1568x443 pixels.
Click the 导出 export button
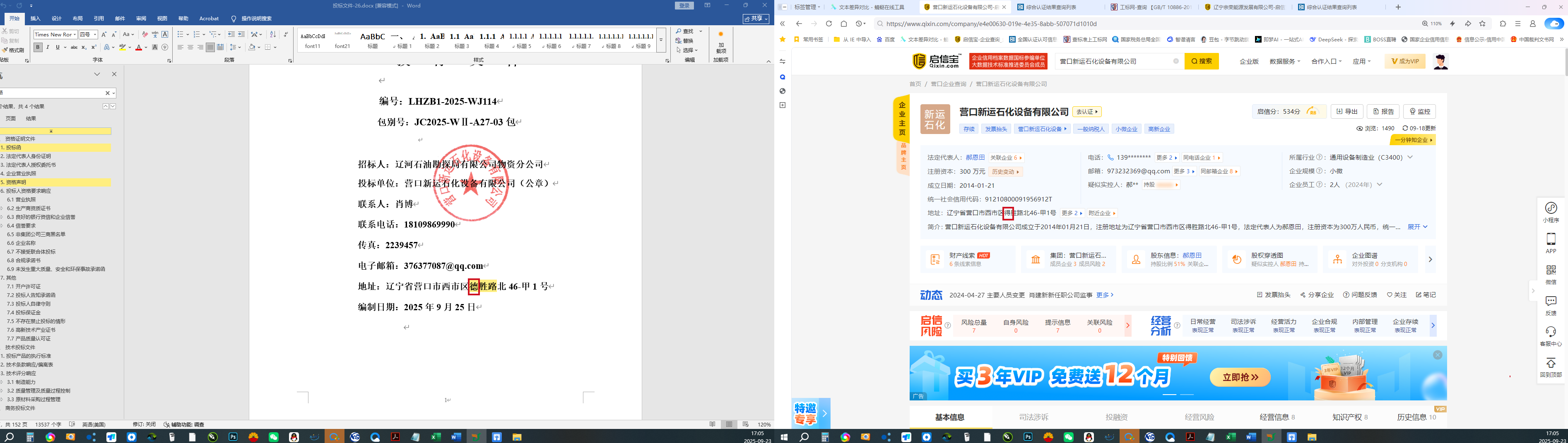[1346, 112]
